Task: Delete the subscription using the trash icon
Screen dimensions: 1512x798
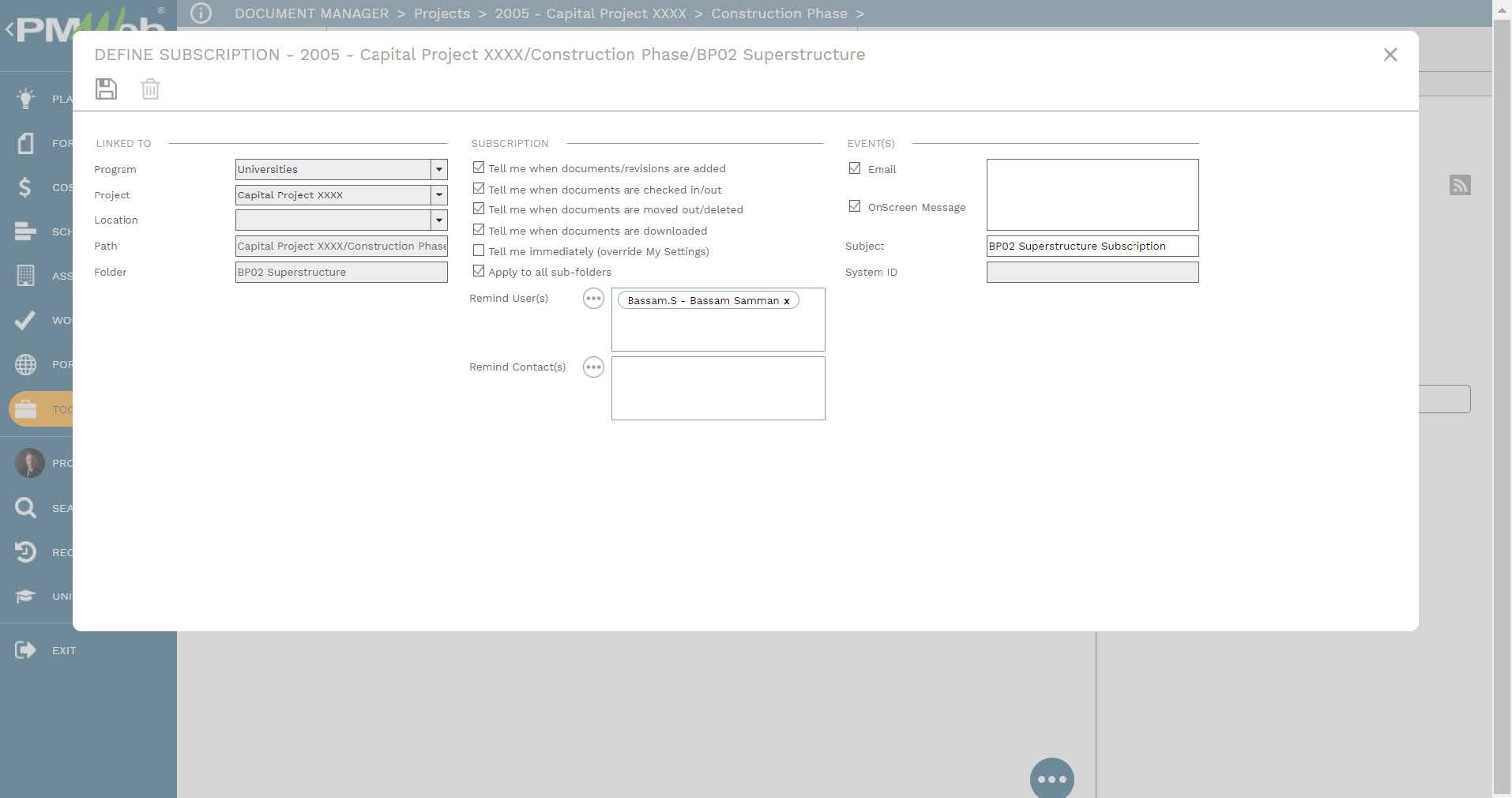Action: 150,88
